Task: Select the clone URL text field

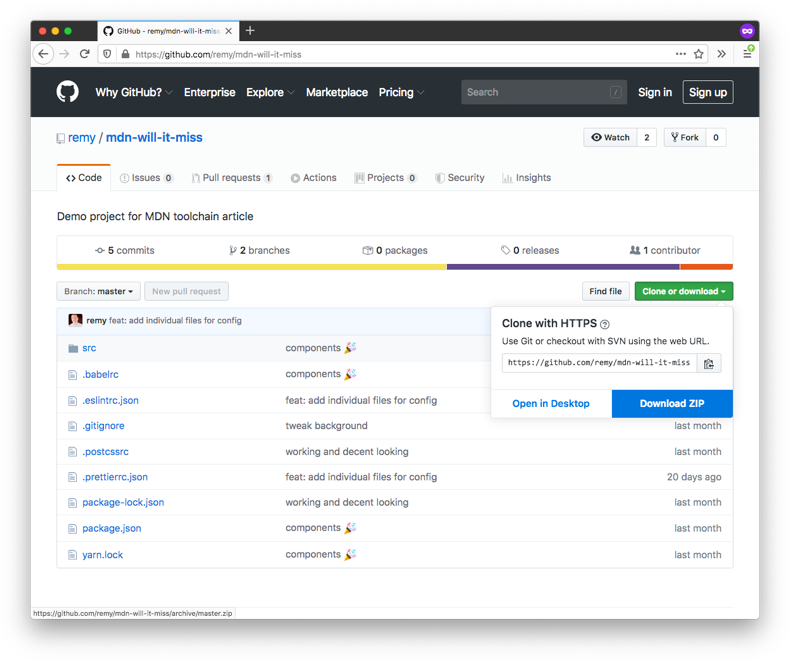Action: [600, 363]
